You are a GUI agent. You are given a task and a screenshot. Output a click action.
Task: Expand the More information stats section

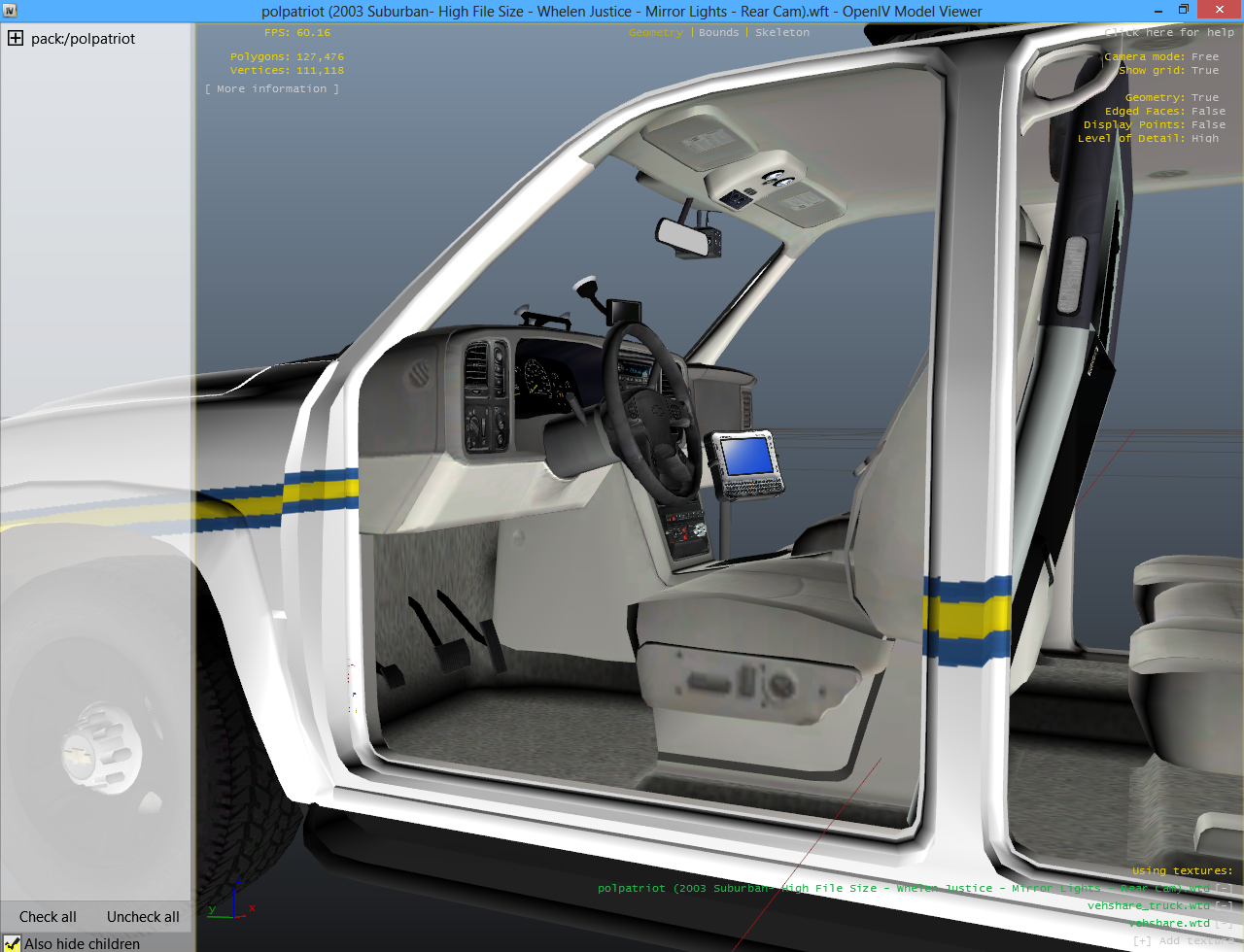tap(272, 88)
